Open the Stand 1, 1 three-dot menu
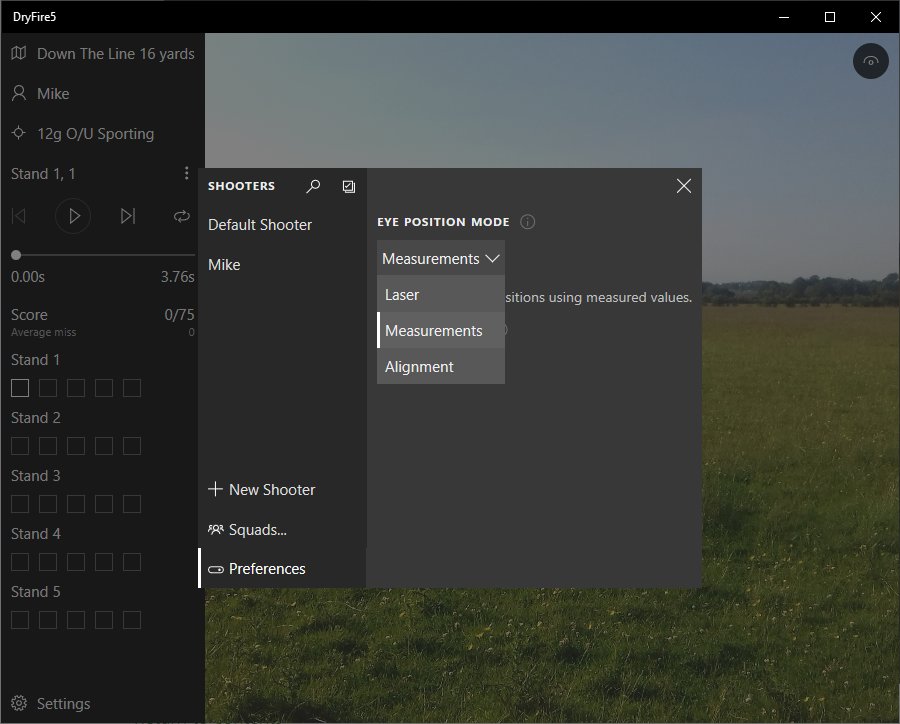This screenshot has width=900, height=724. 186,174
